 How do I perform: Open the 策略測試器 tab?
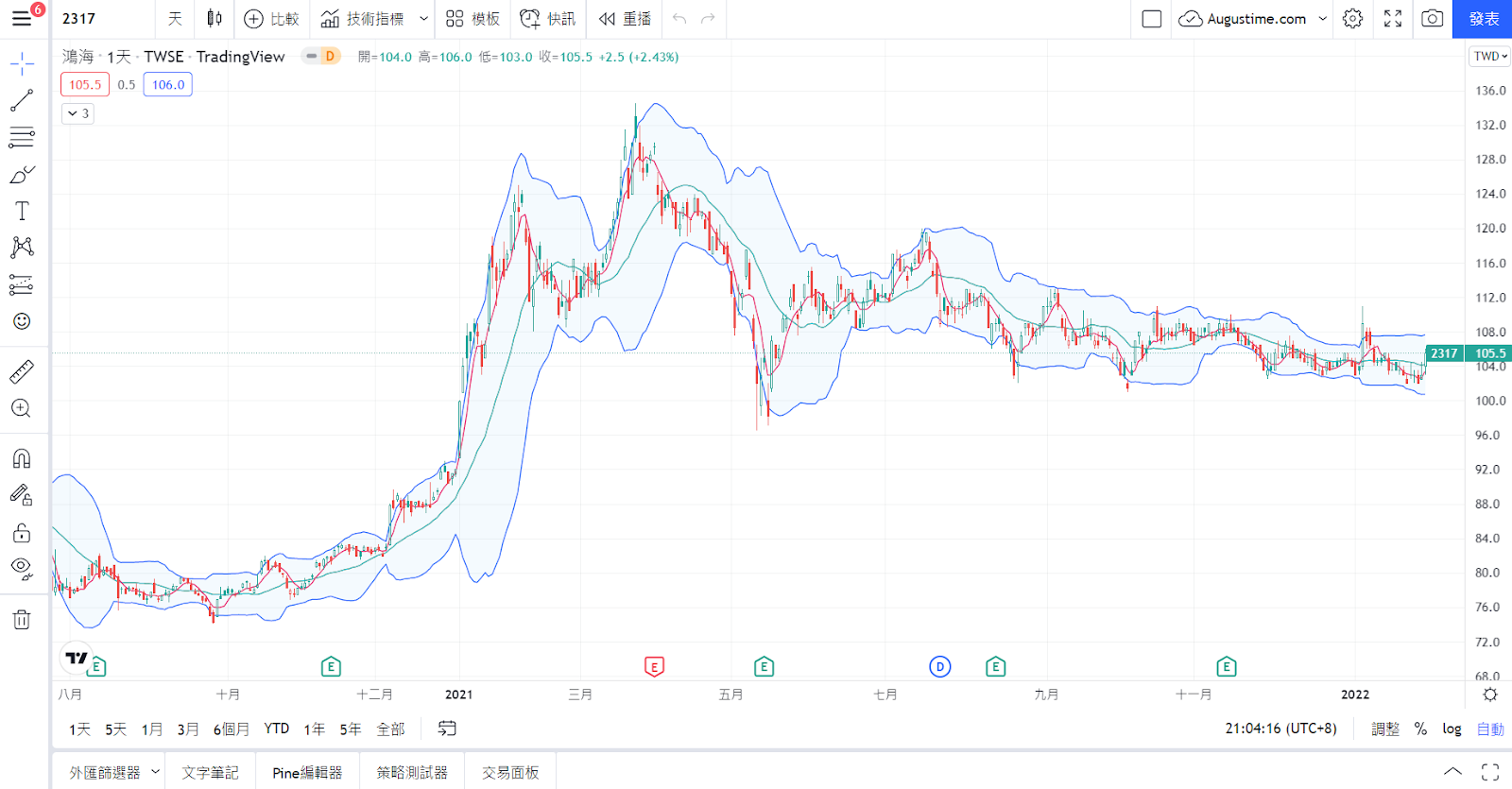pyautogui.click(x=412, y=773)
